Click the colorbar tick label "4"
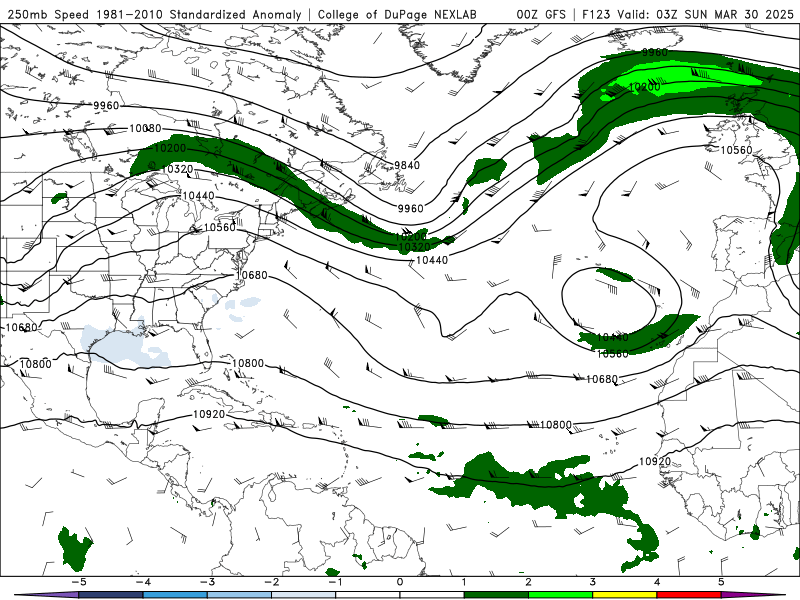Viewport: 800px width, 600px height. coord(657,582)
